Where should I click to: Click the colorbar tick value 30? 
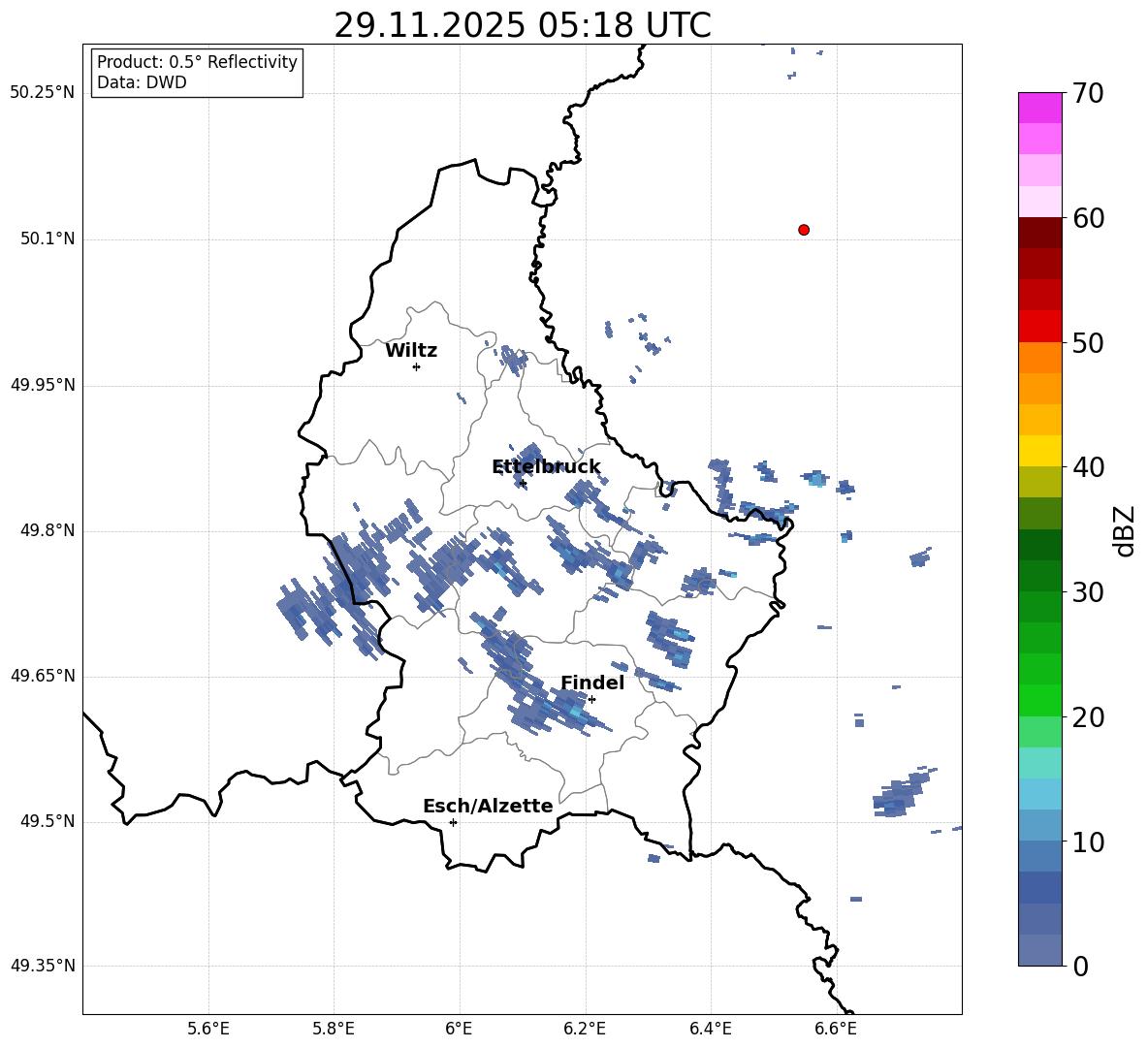[x=1088, y=592]
